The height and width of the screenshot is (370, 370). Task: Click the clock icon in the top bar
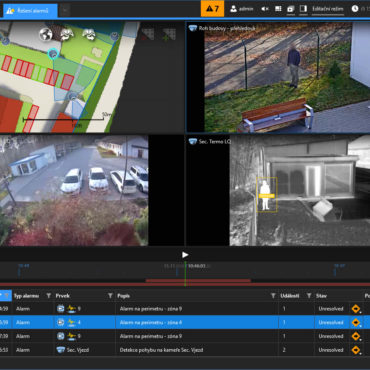[355, 9]
